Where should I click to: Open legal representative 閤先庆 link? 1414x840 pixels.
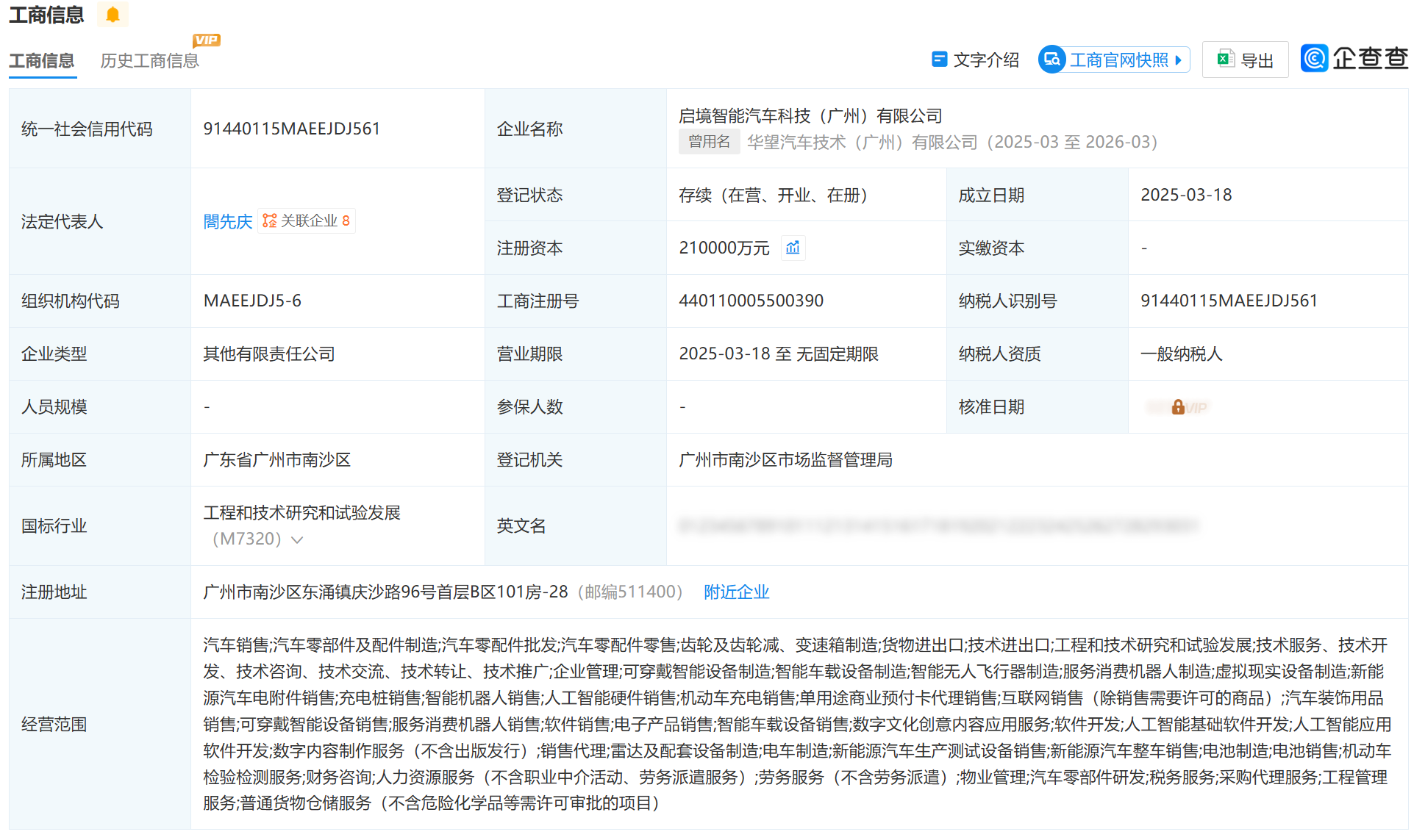[x=227, y=221]
